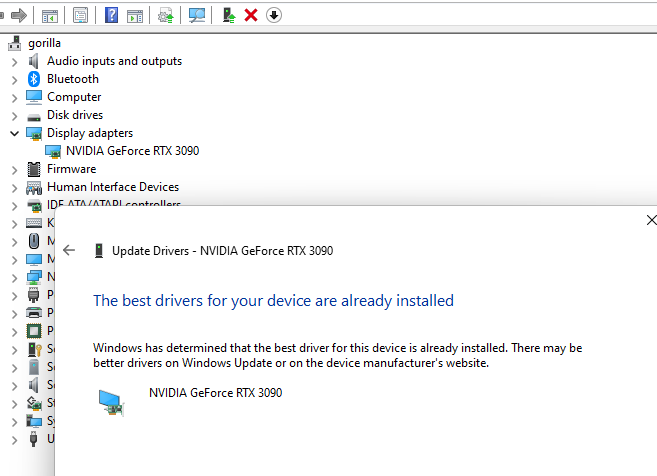The height and width of the screenshot is (476, 657).
Task: Click NVIDIA GeForce RTX 3090 label in dialog
Action: (215, 393)
